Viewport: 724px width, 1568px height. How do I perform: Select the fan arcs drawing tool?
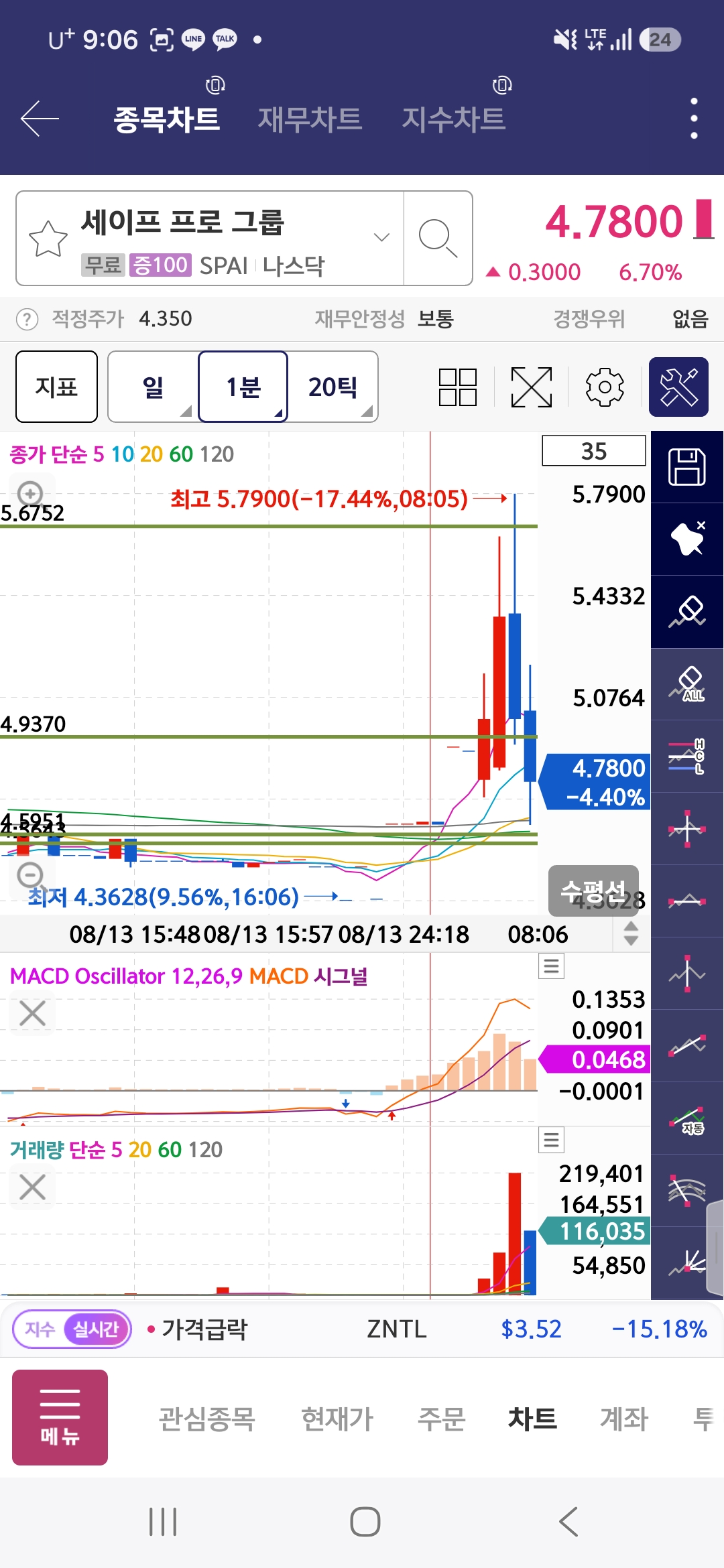687,1191
